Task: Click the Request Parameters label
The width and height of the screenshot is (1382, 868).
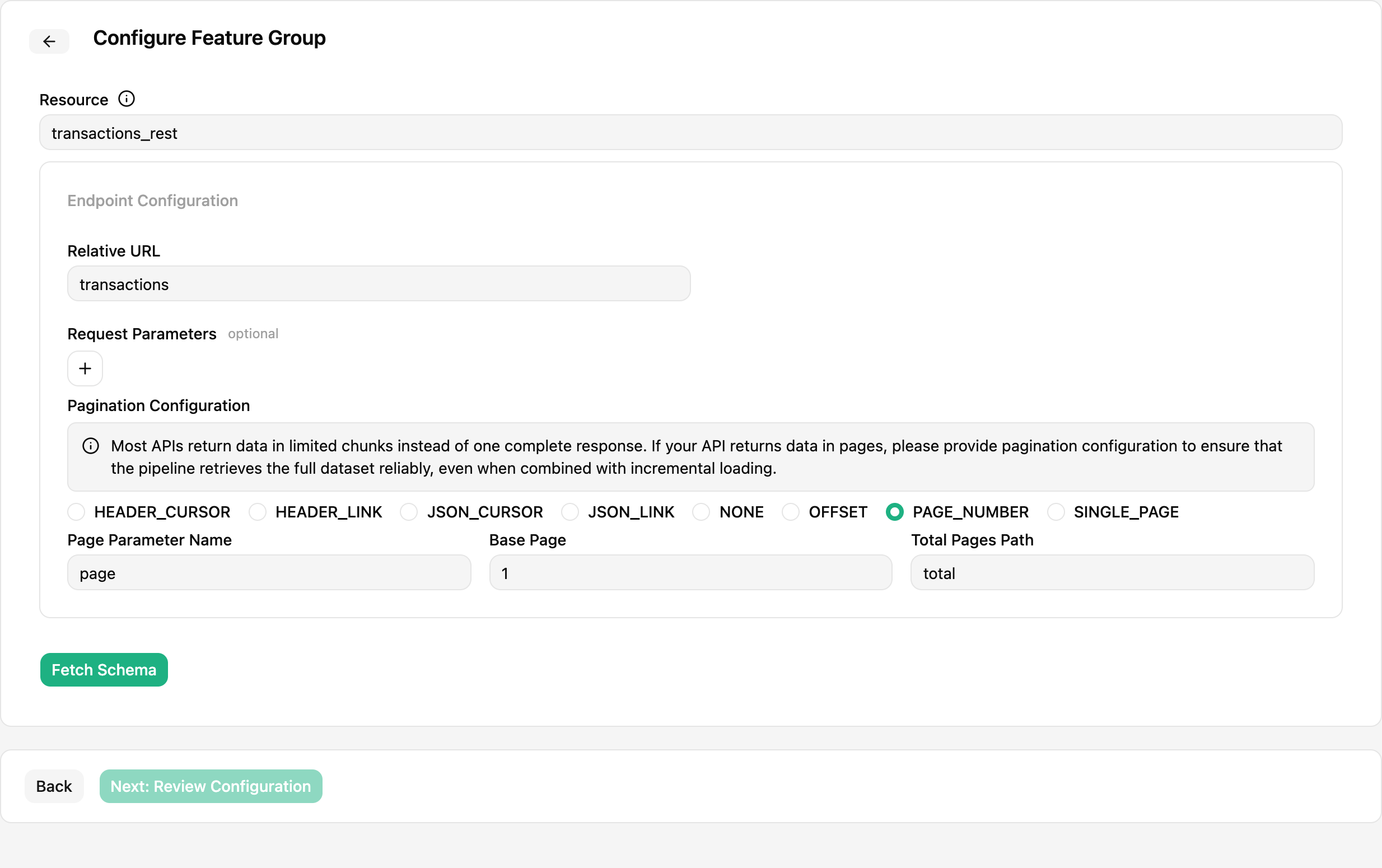Action: (142, 334)
